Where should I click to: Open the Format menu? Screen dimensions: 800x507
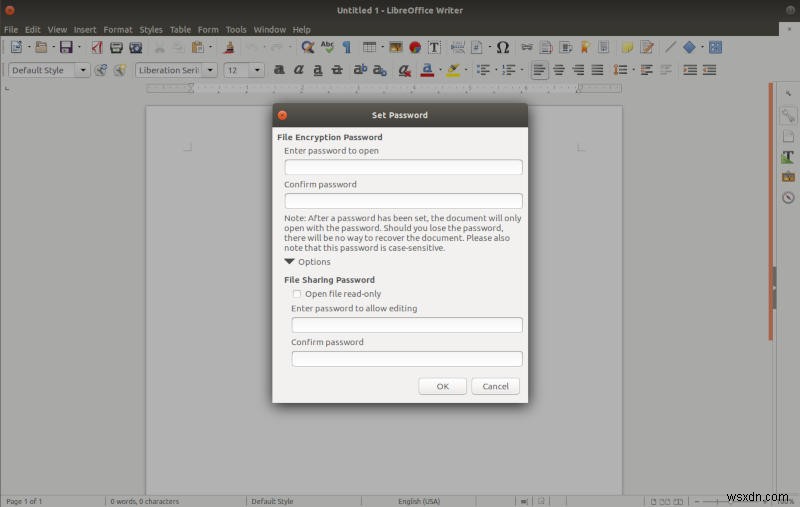118,30
